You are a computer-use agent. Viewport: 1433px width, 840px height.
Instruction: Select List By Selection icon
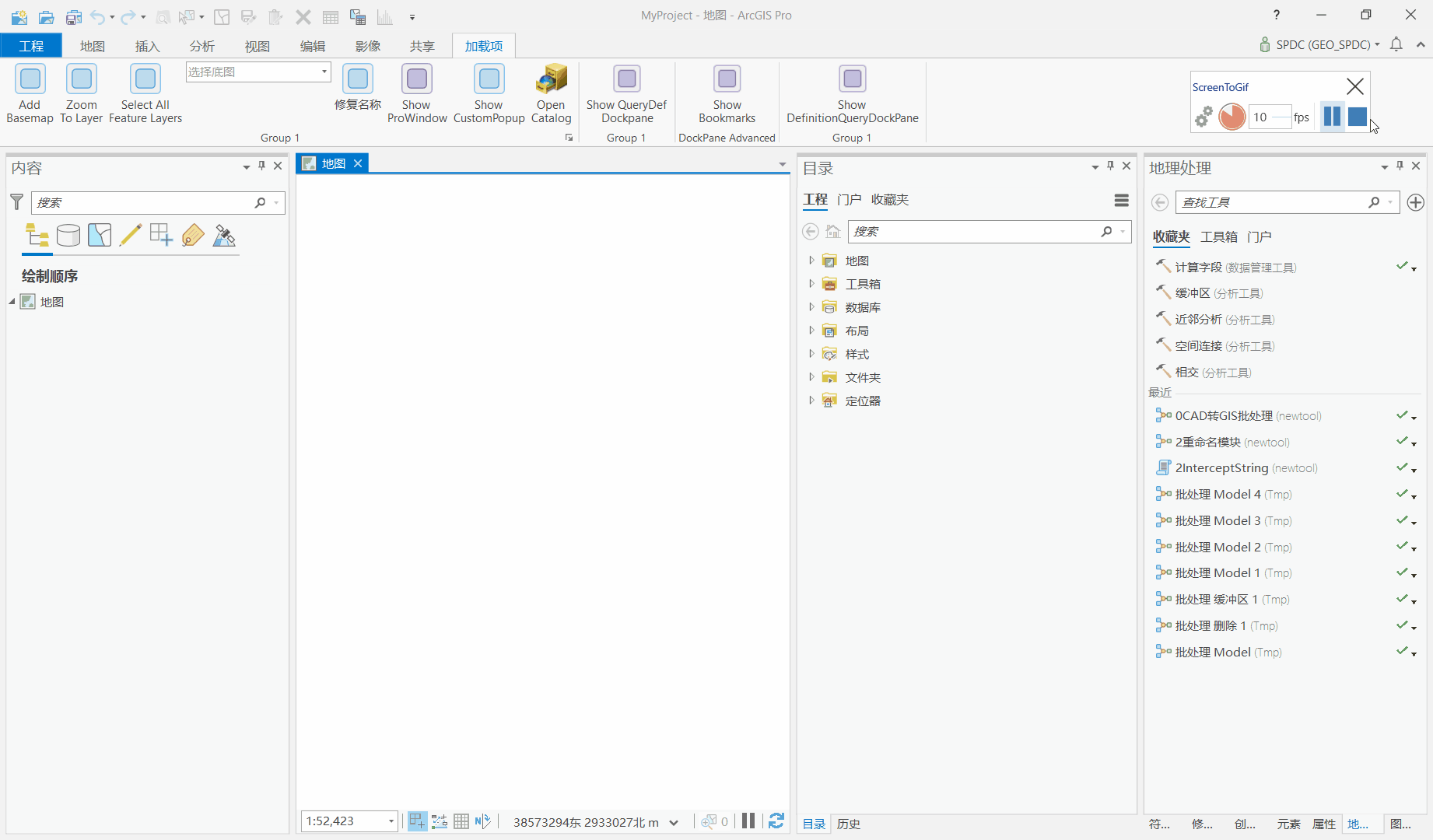coord(100,235)
